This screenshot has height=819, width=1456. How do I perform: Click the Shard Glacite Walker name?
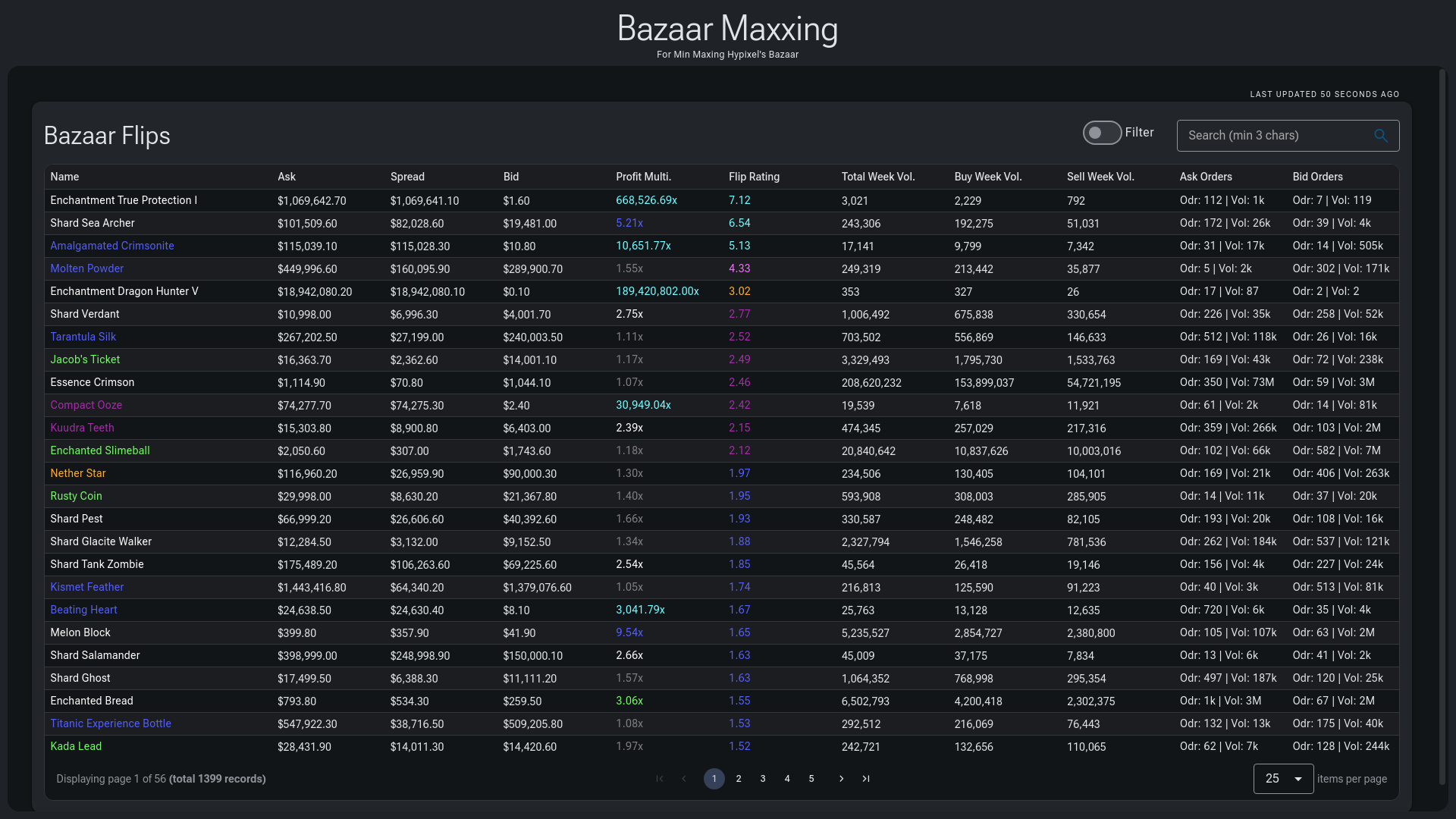pyautogui.click(x=101, y=541)
